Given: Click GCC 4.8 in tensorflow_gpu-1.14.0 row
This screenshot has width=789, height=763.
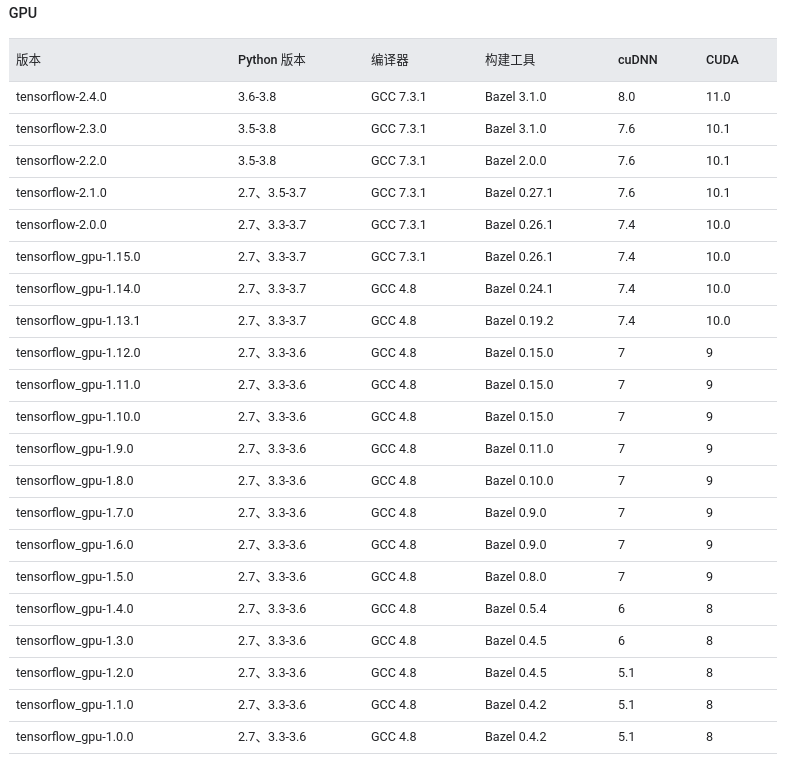Looking at the screenshot, I should 393,289.
